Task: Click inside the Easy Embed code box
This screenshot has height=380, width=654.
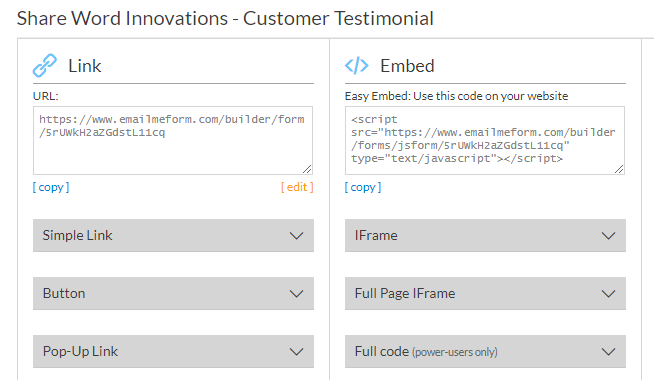Action: (485, 140)
